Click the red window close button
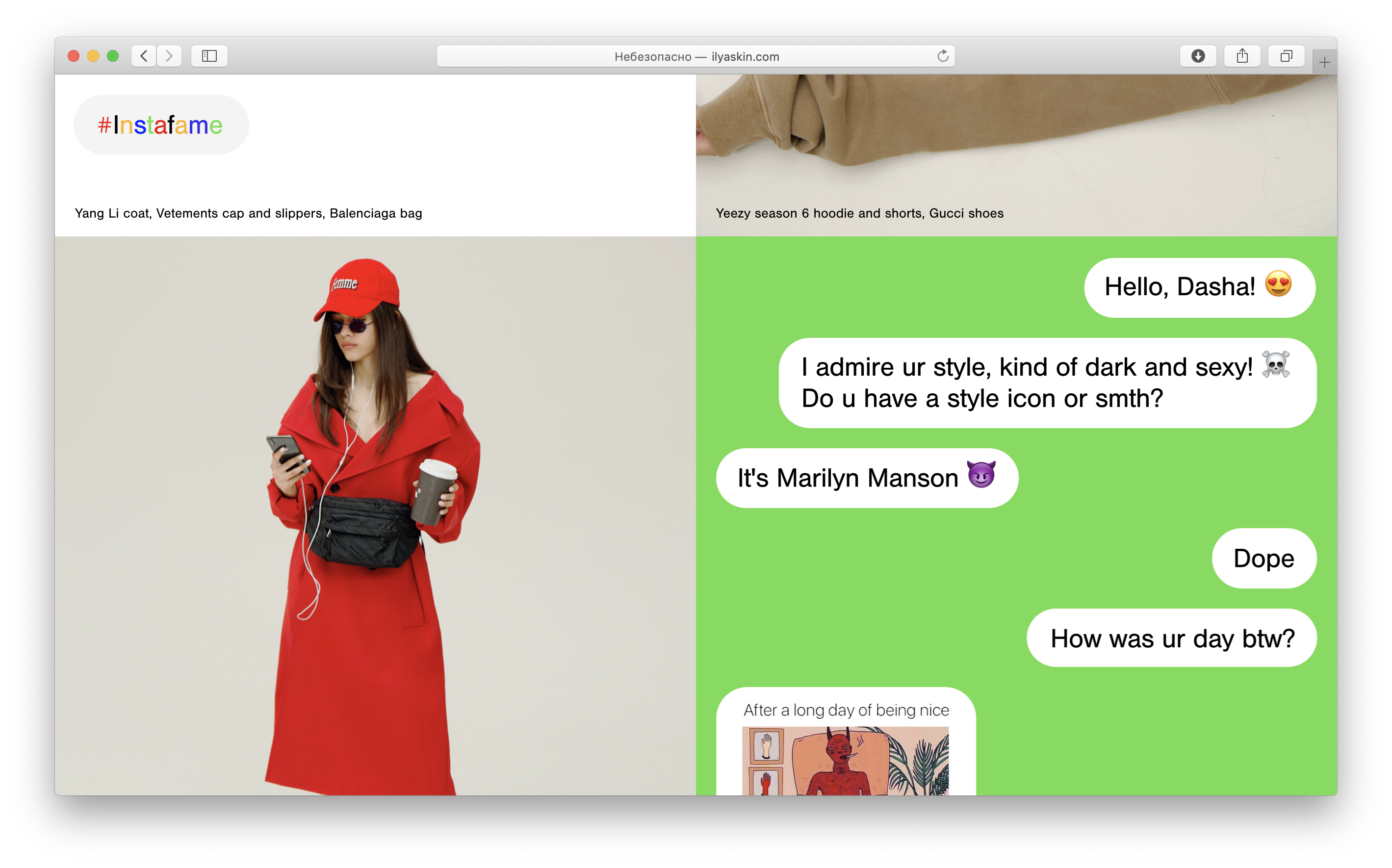This screenshot has width=1392, height=868. [74, 56]
